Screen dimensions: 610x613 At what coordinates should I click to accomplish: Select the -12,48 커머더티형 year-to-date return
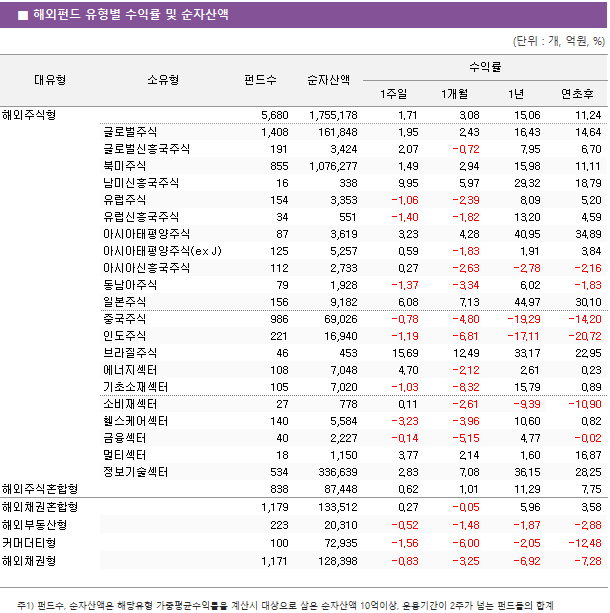click(585, 543)
